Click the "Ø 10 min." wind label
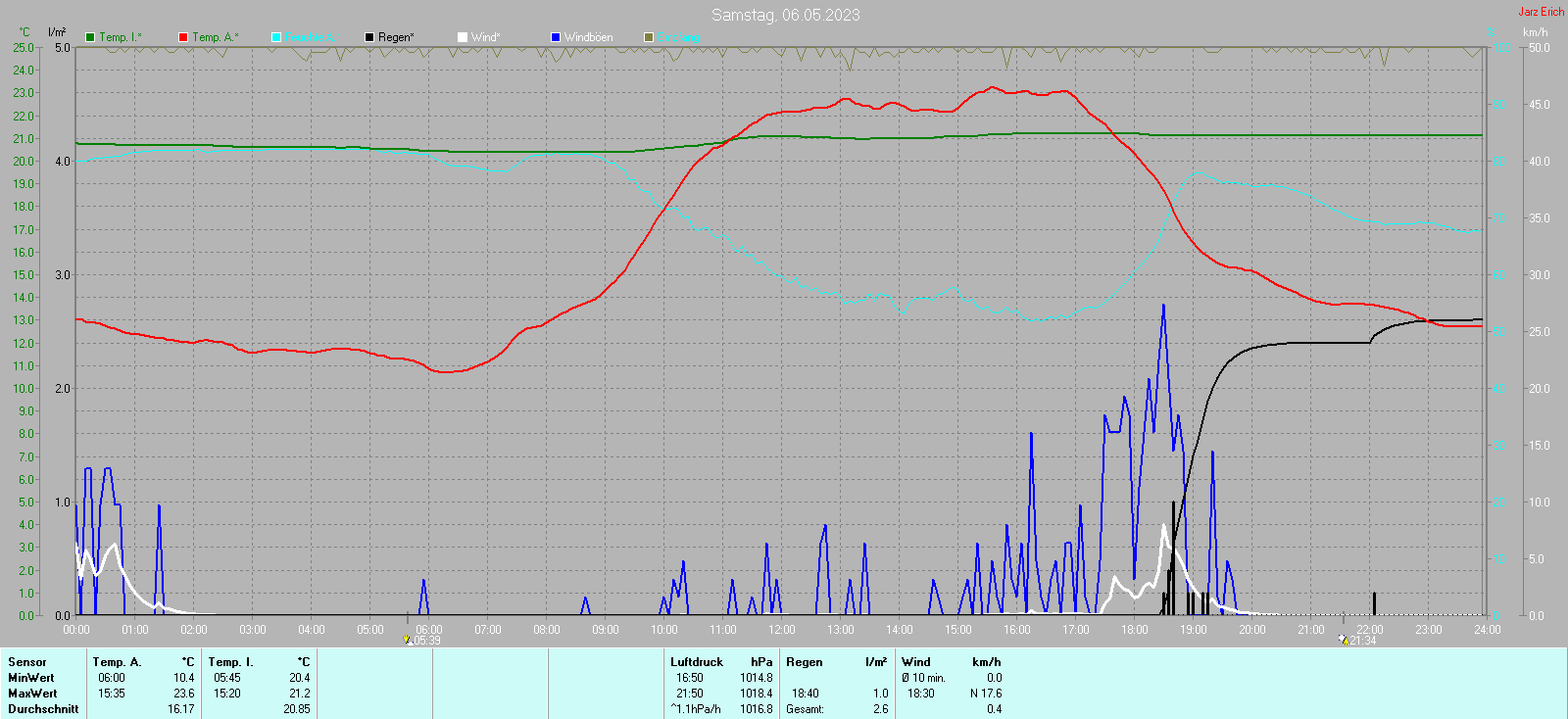 click(x=924, y=678)
